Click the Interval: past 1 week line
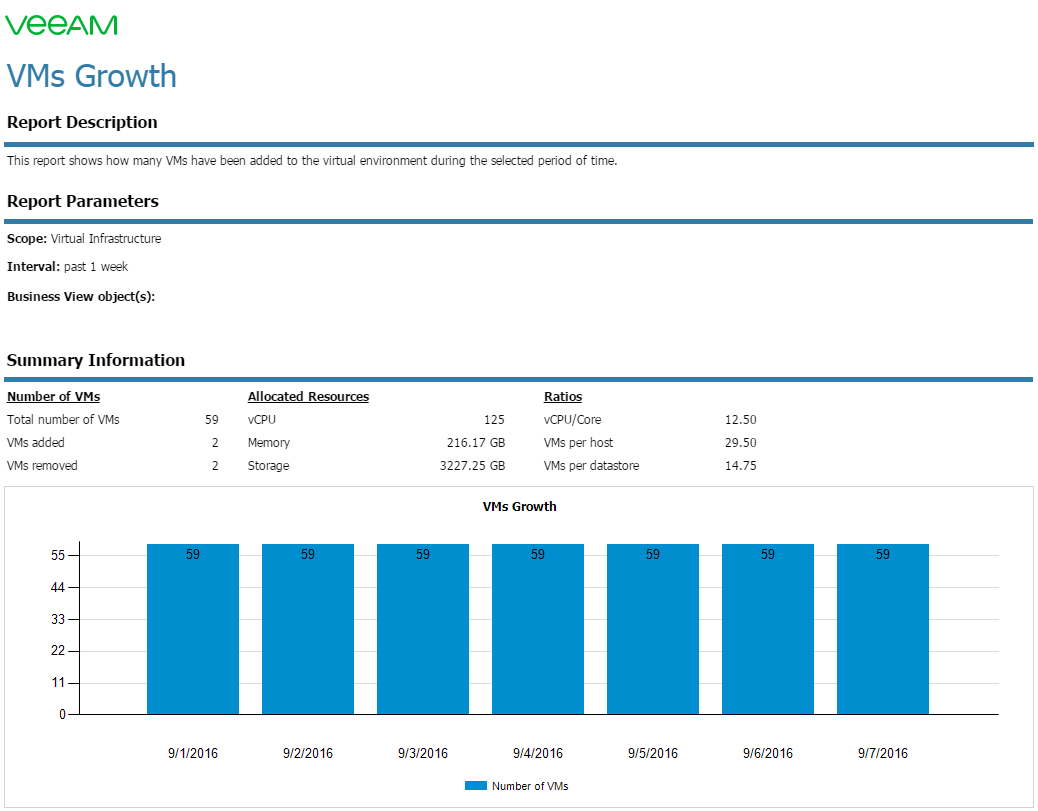This screenshot has width=1038, height=811. (x=68, y=267)
